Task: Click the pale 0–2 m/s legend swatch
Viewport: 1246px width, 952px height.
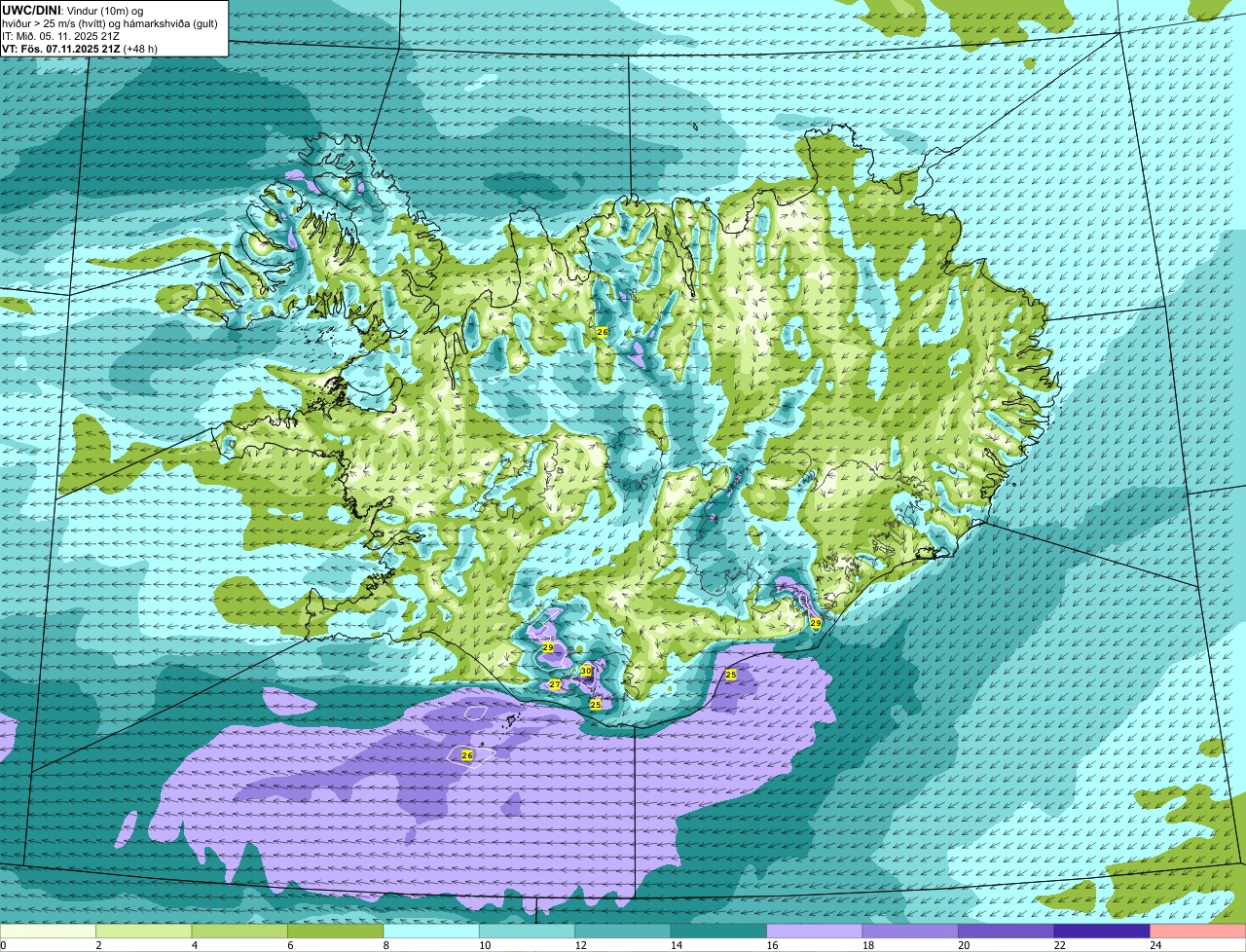Action: (49, 932)
